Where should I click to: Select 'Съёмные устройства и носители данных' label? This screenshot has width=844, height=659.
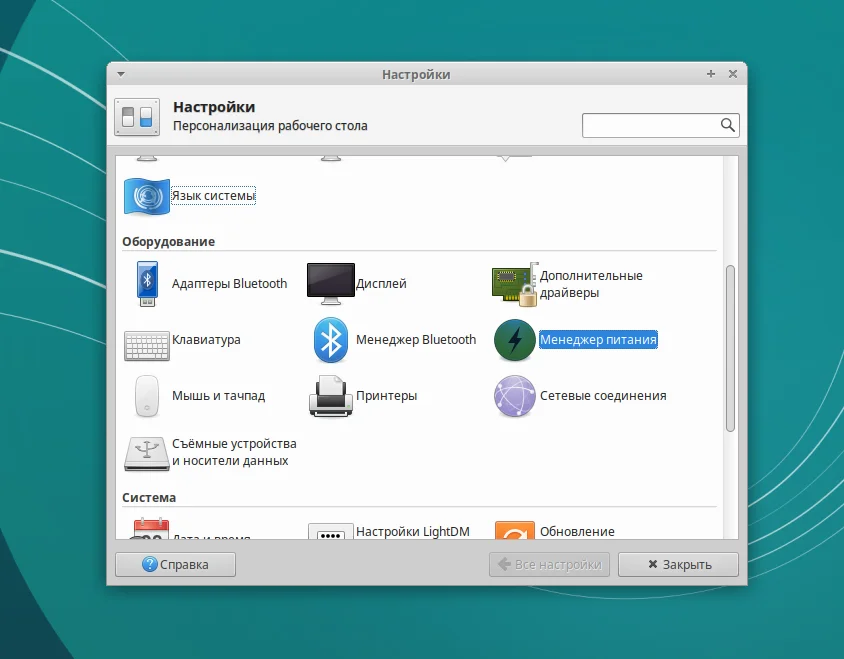(234, 452)
